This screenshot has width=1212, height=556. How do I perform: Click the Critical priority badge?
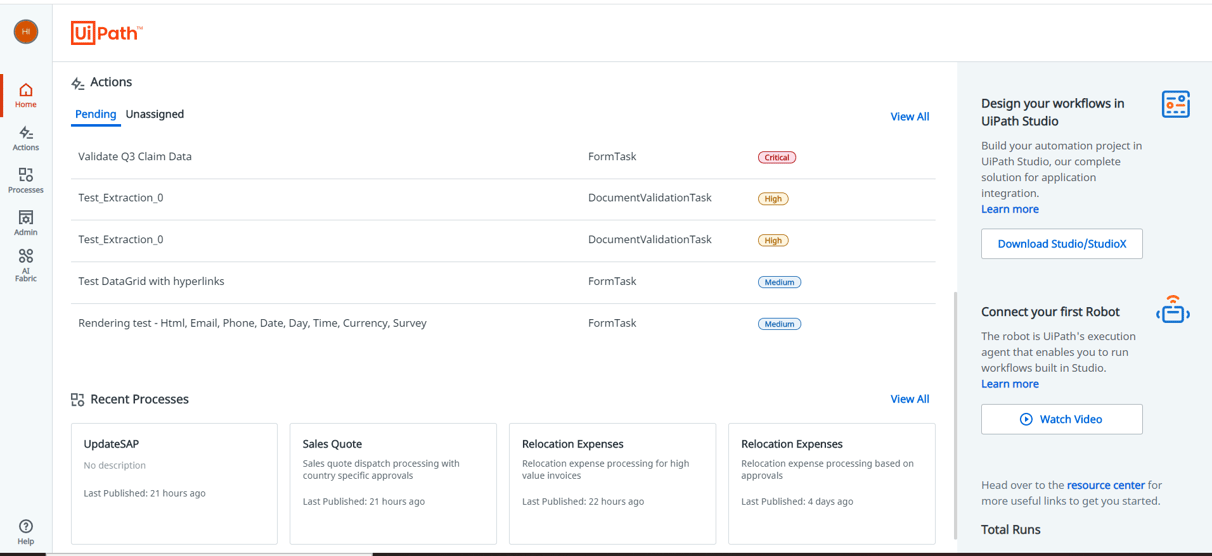point(777,158)
